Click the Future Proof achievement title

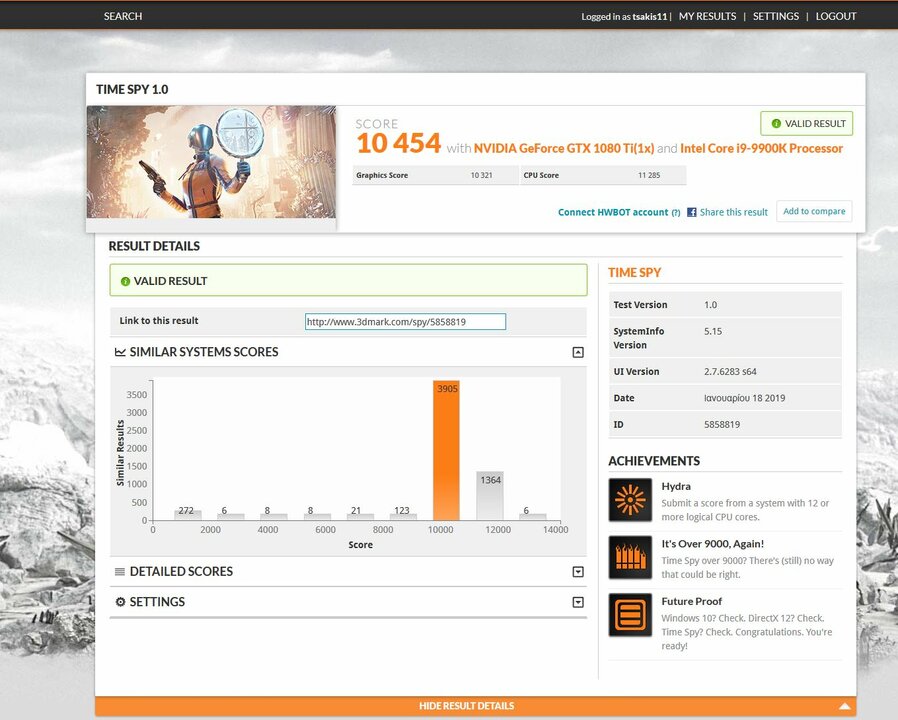tap(691, 601)
